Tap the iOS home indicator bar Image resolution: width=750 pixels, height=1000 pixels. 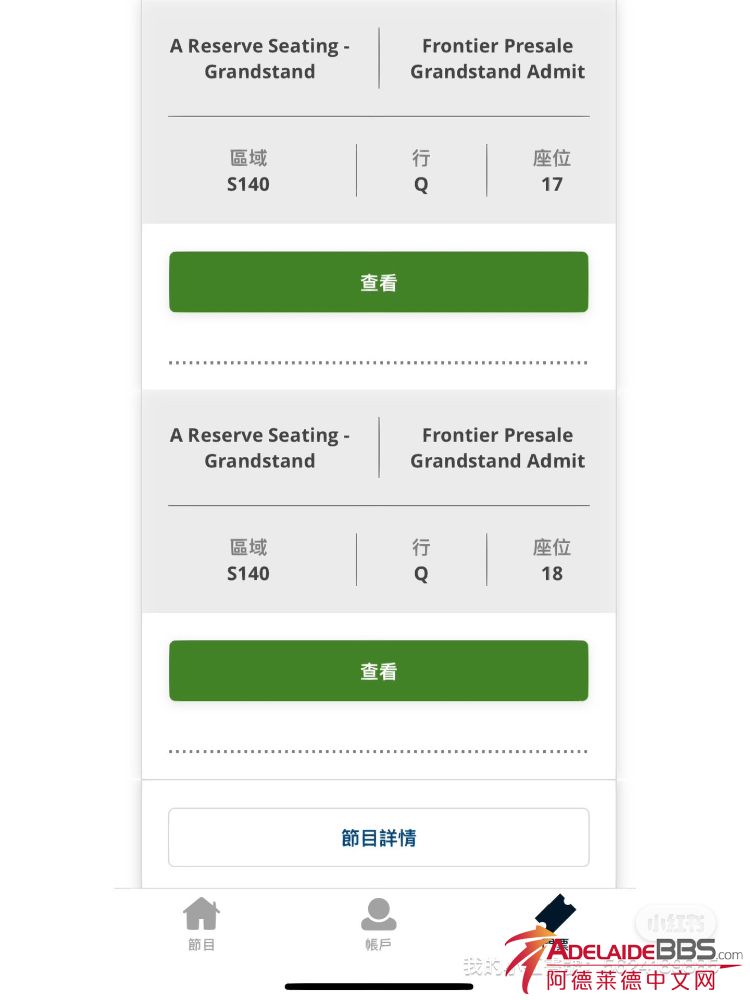coord(378,987)
